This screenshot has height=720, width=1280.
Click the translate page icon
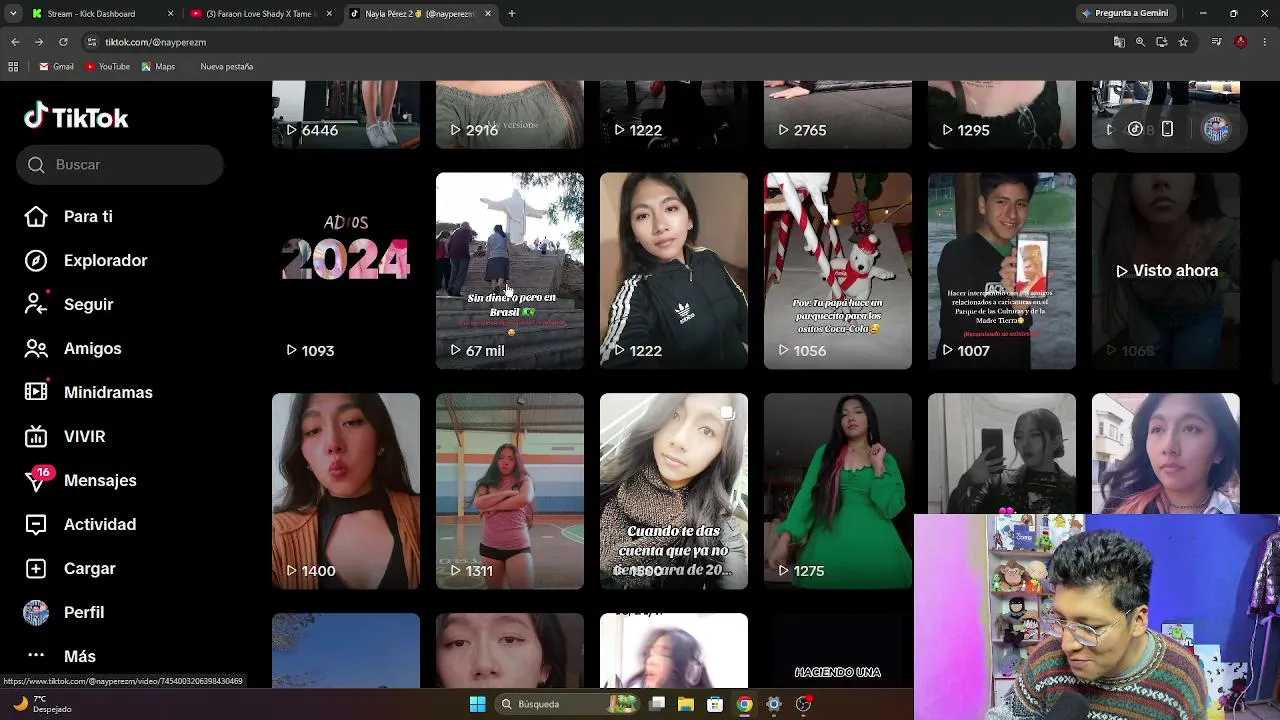pyautogui.click(x=1119, y=42)
